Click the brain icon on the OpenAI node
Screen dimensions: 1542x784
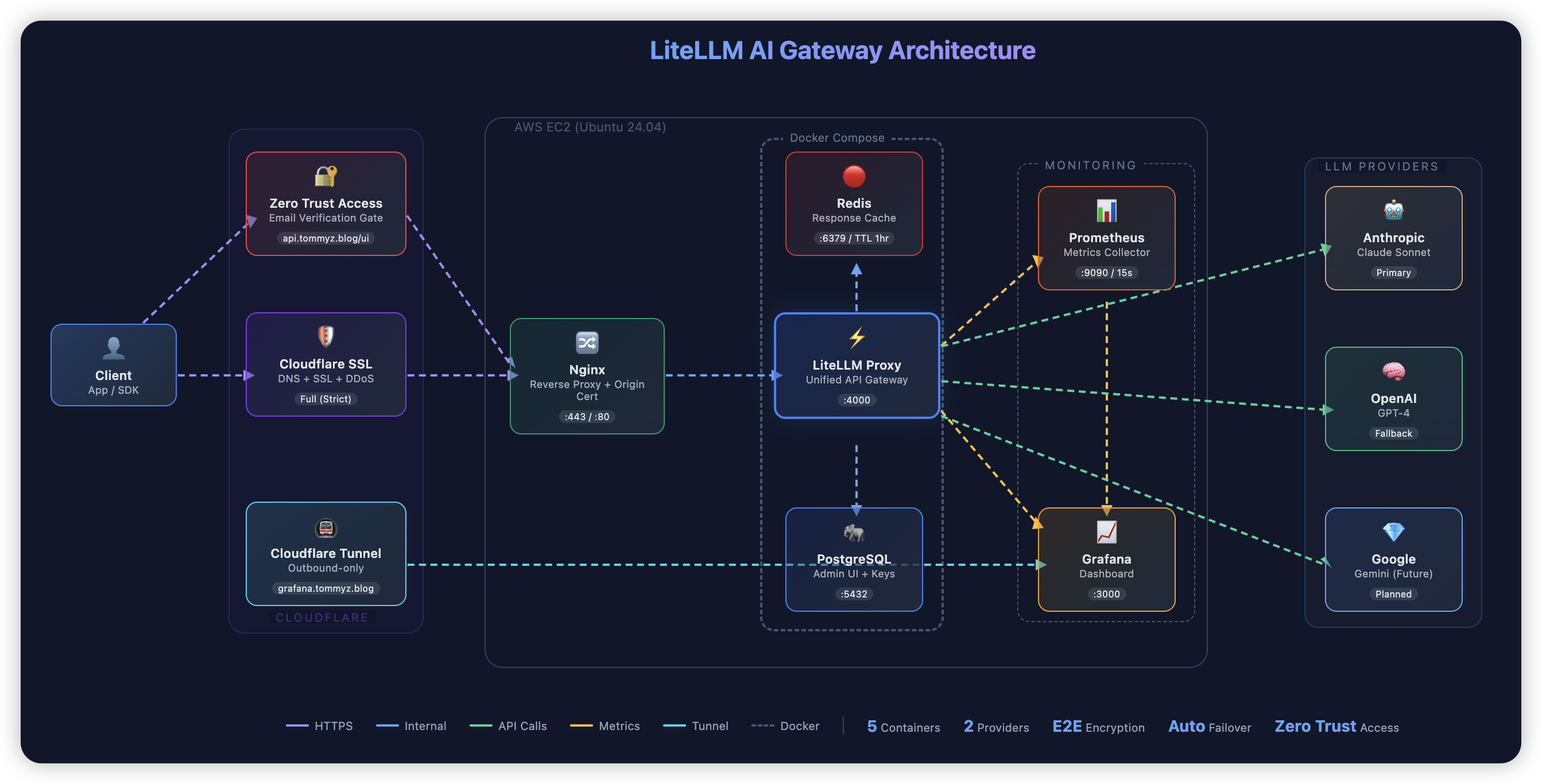point(1393,371)
